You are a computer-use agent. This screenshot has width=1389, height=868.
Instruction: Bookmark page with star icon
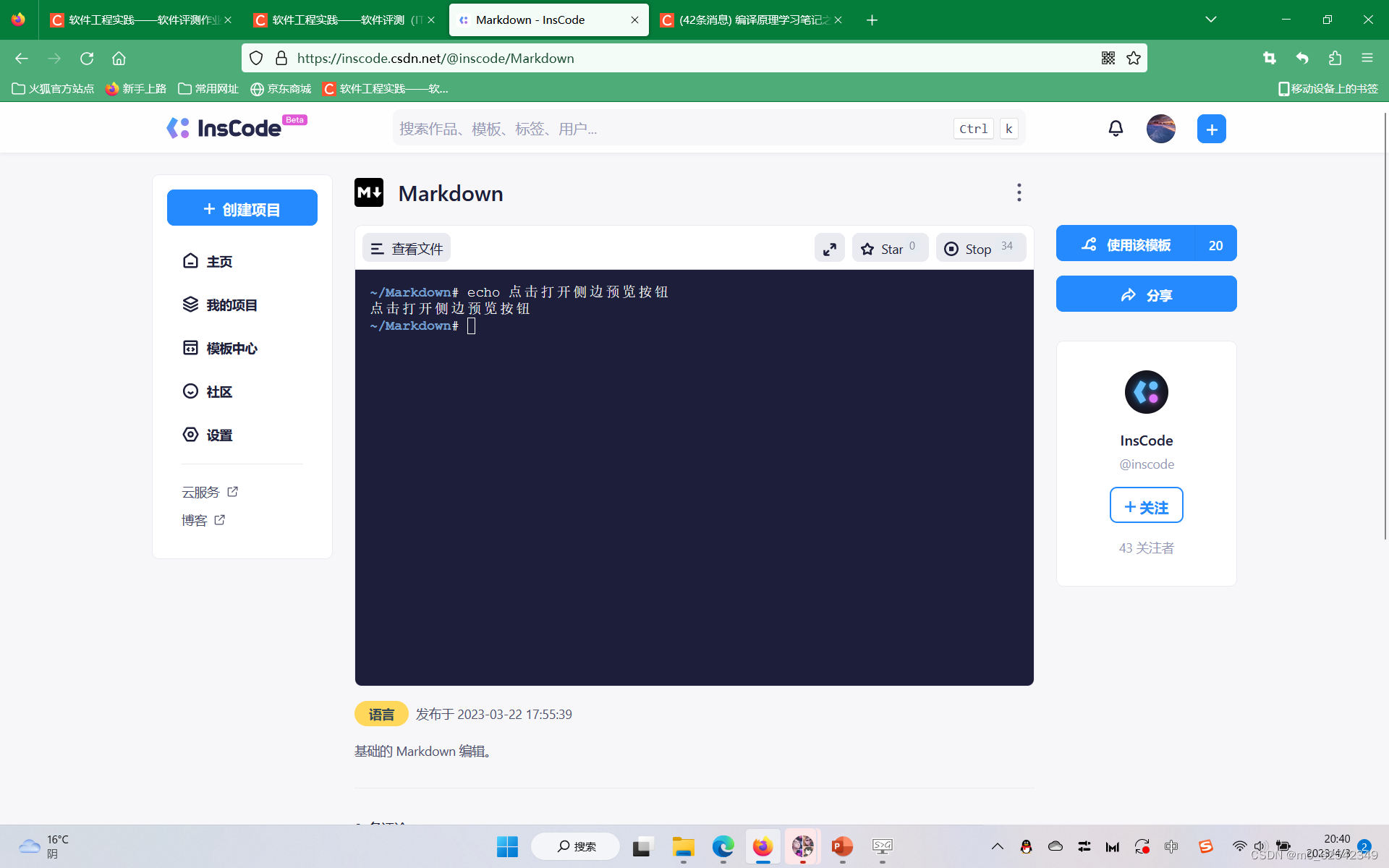1134,58
